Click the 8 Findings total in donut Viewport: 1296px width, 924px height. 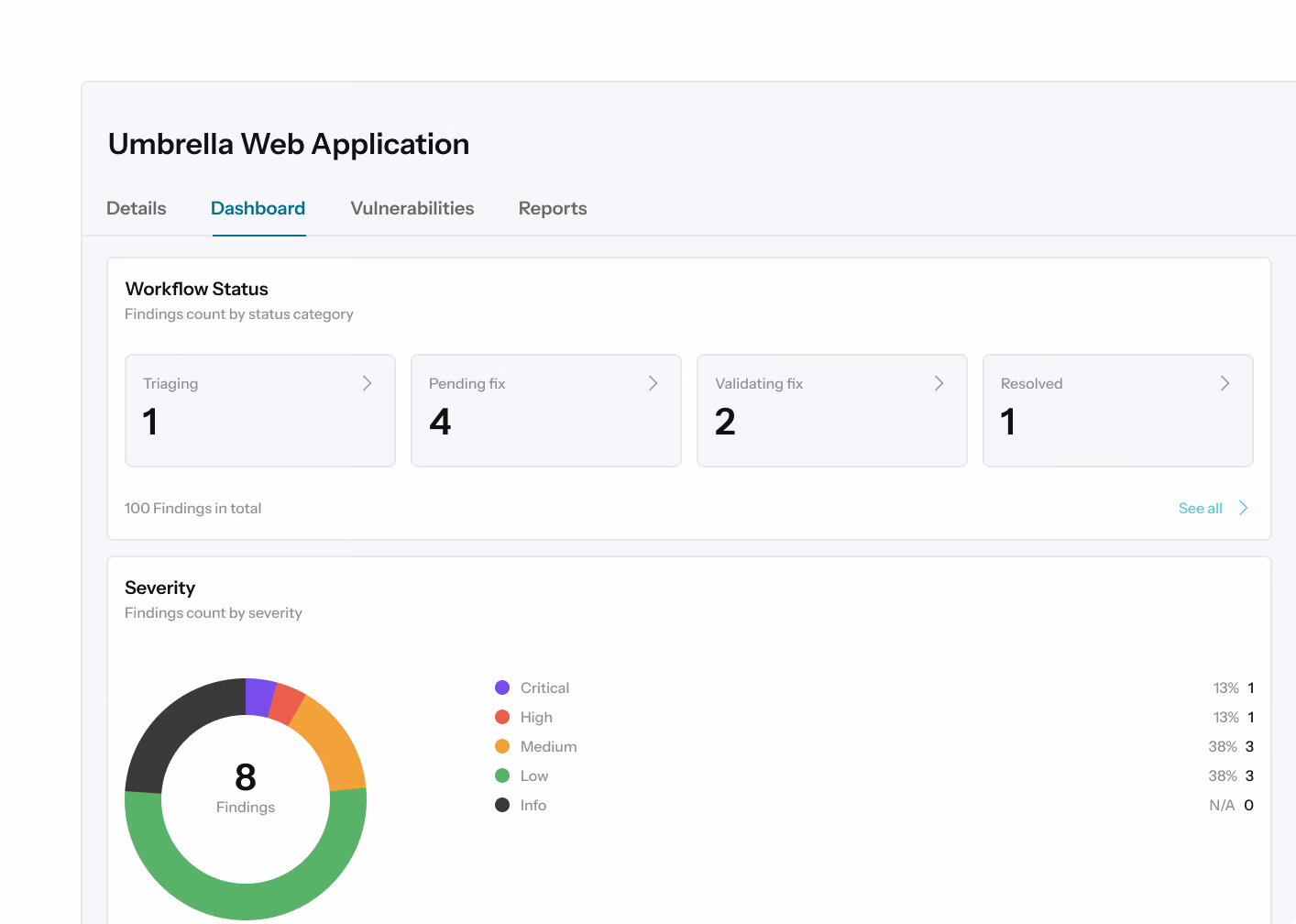(246, 787)
